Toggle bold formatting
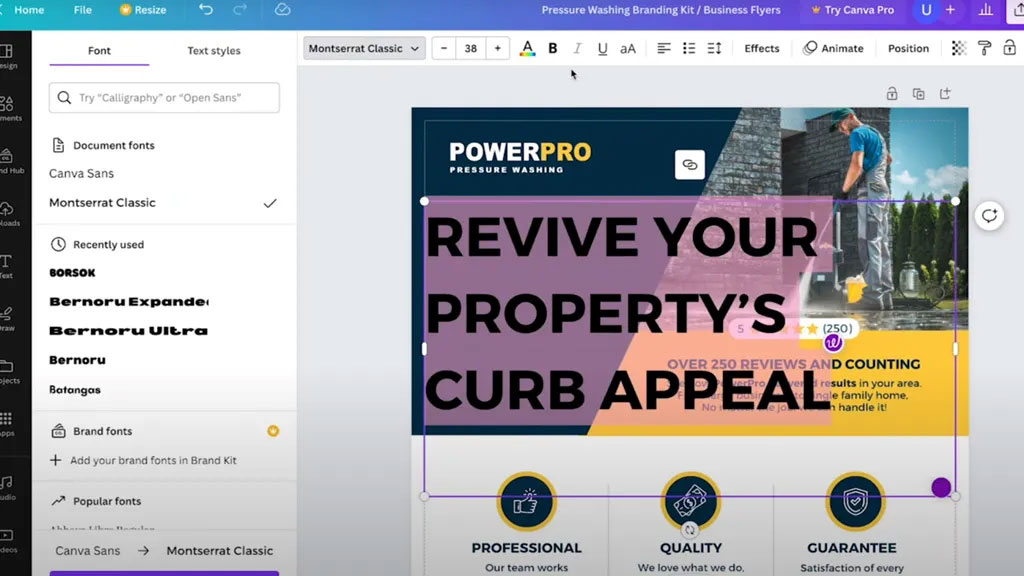The width and height of the screenshot is (1024, 576). point(553,48)
